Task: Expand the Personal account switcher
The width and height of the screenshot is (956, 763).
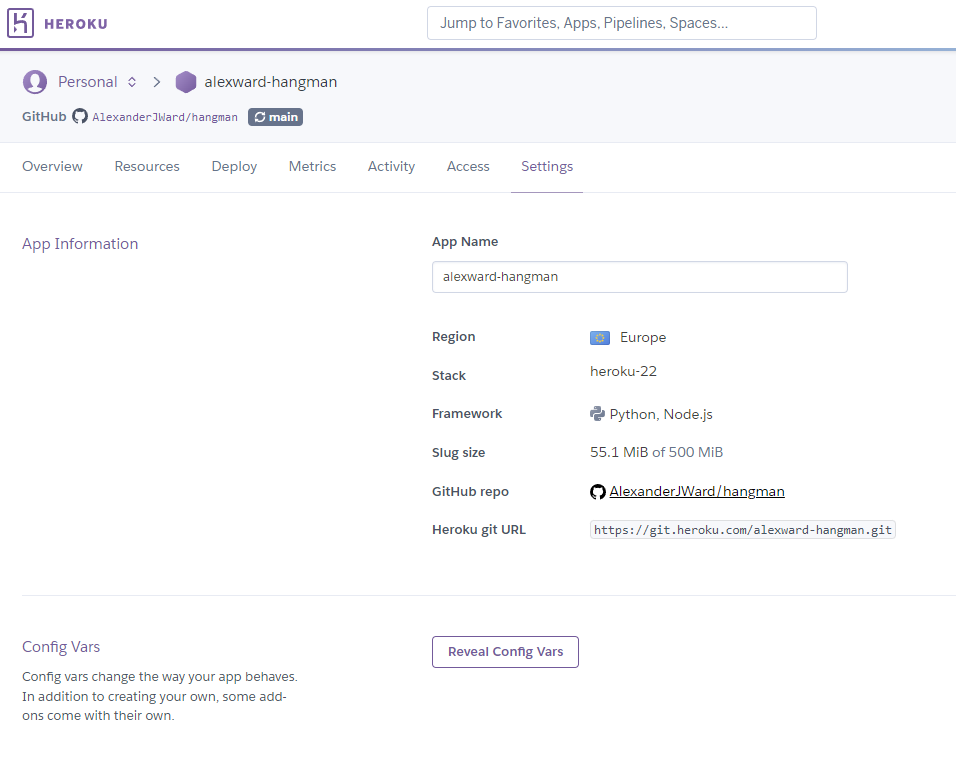Action: pos(132,82)
